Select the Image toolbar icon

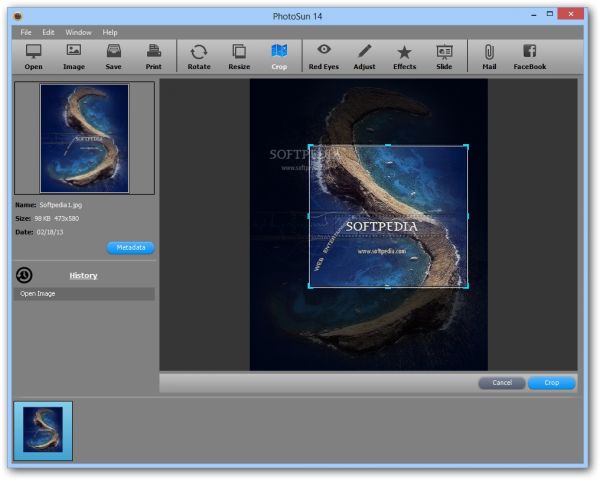(x=73, y=55)
